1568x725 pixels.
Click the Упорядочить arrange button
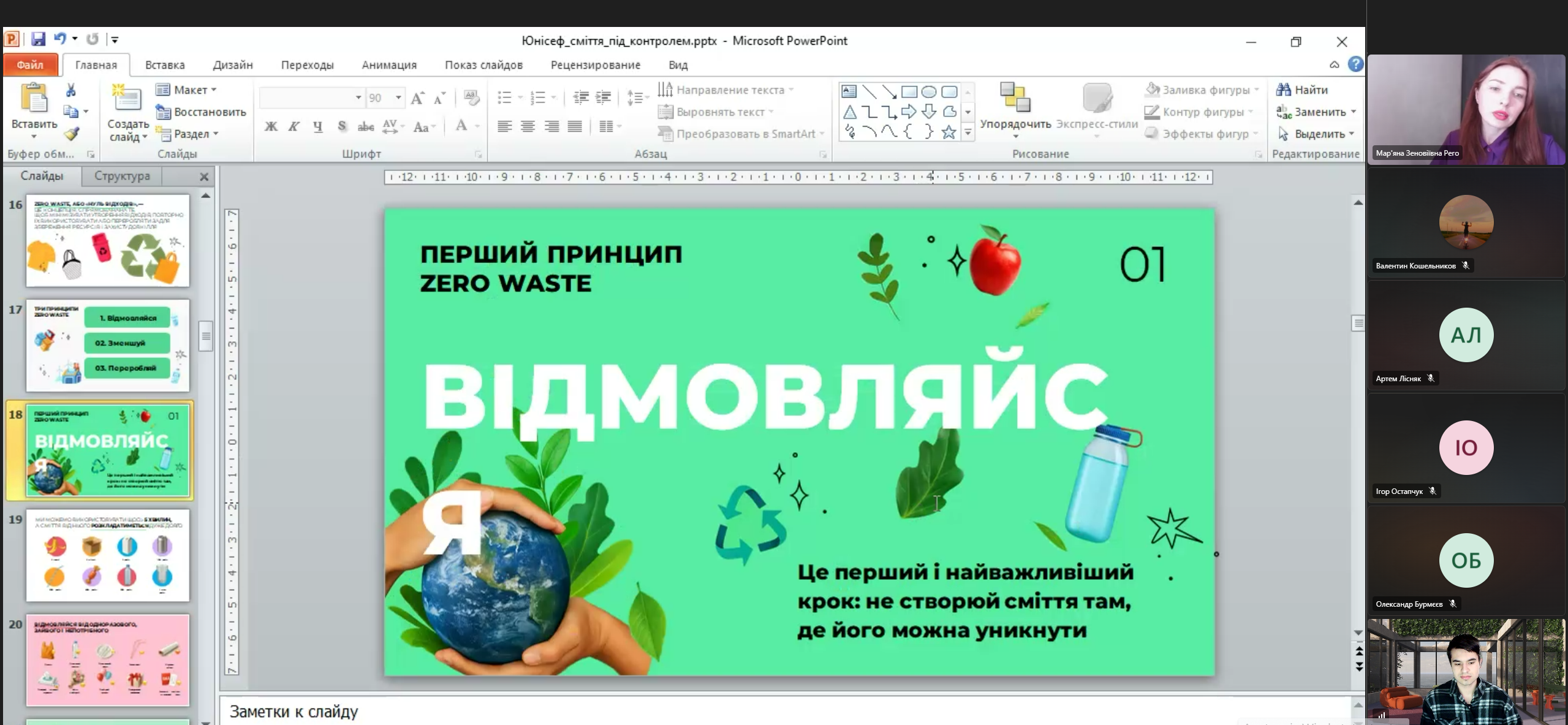point(1015,107)
